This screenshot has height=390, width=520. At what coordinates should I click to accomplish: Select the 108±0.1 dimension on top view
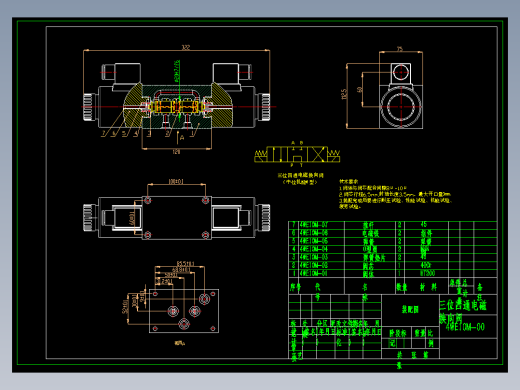(x=176, y=181)
